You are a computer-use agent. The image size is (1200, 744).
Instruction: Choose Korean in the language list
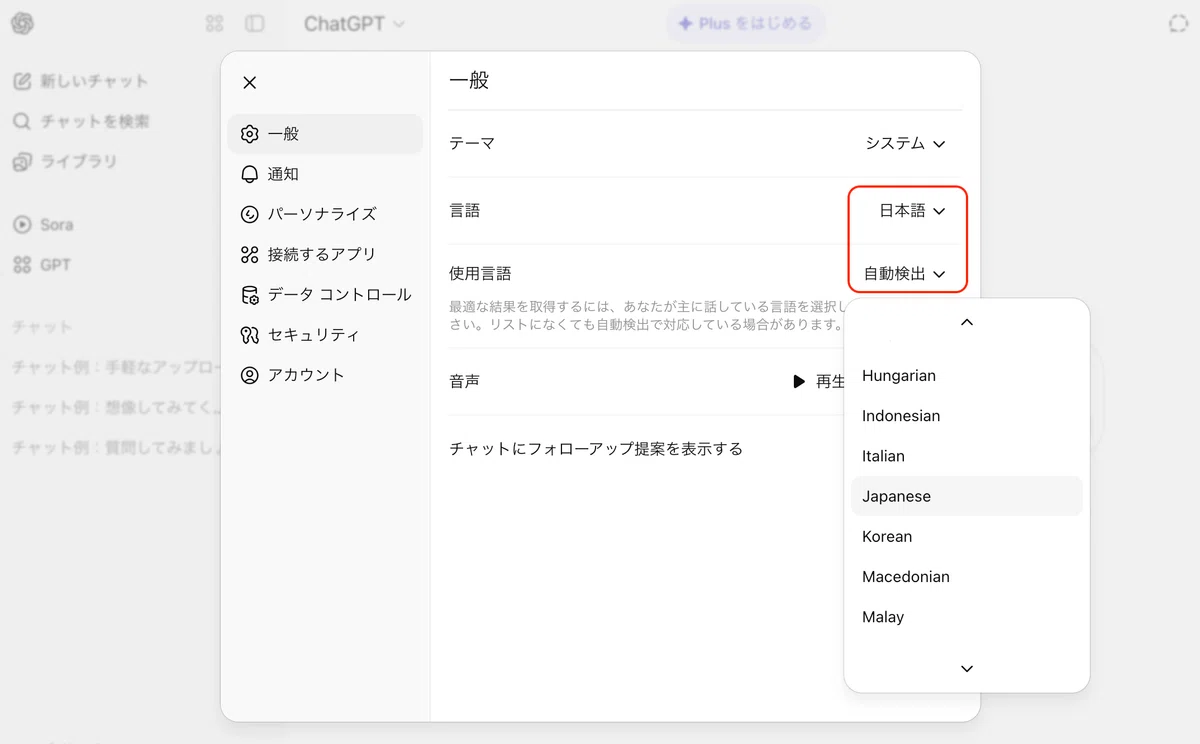click(967, 536)
